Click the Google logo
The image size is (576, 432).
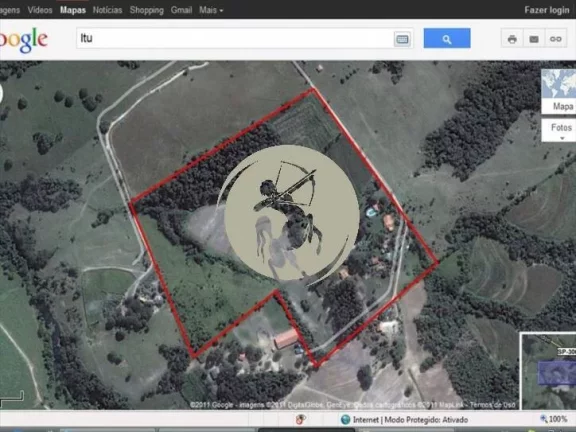23,40
